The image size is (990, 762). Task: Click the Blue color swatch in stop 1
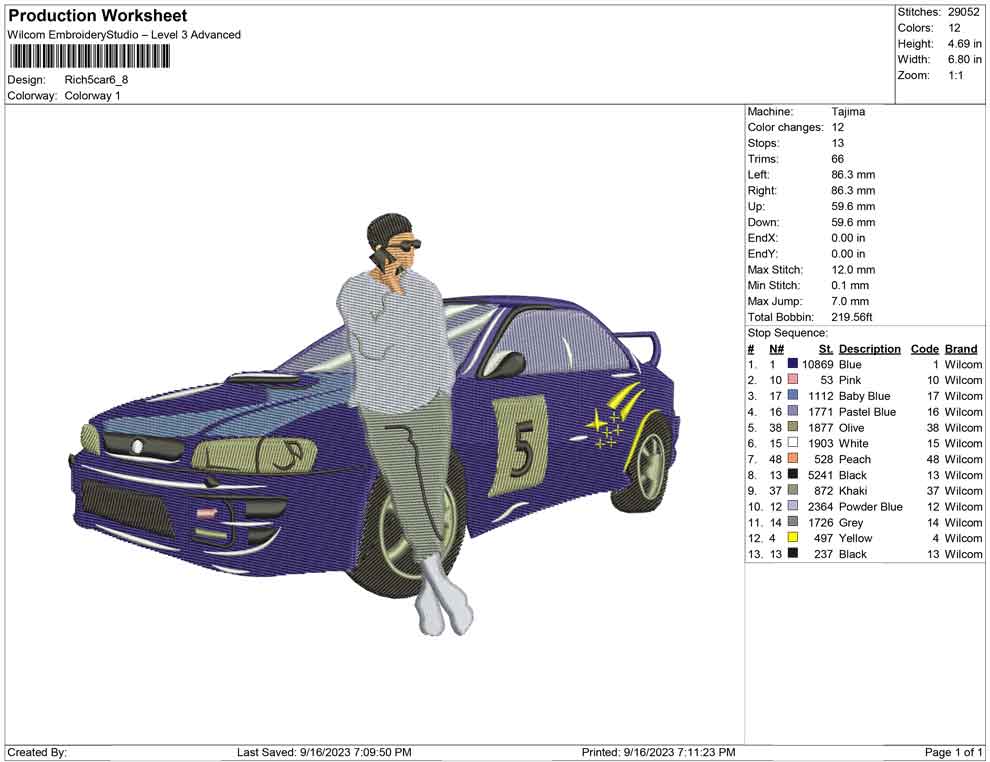click(792, 364)
